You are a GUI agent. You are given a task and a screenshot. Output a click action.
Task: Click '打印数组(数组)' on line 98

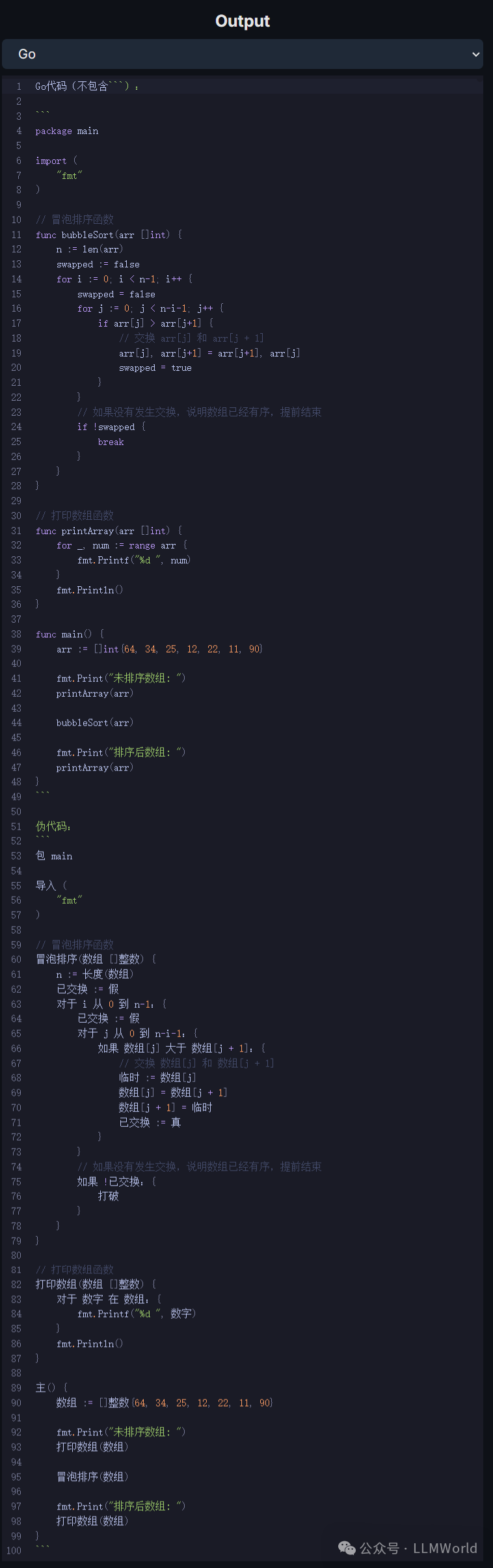[x=92, y=1521]
